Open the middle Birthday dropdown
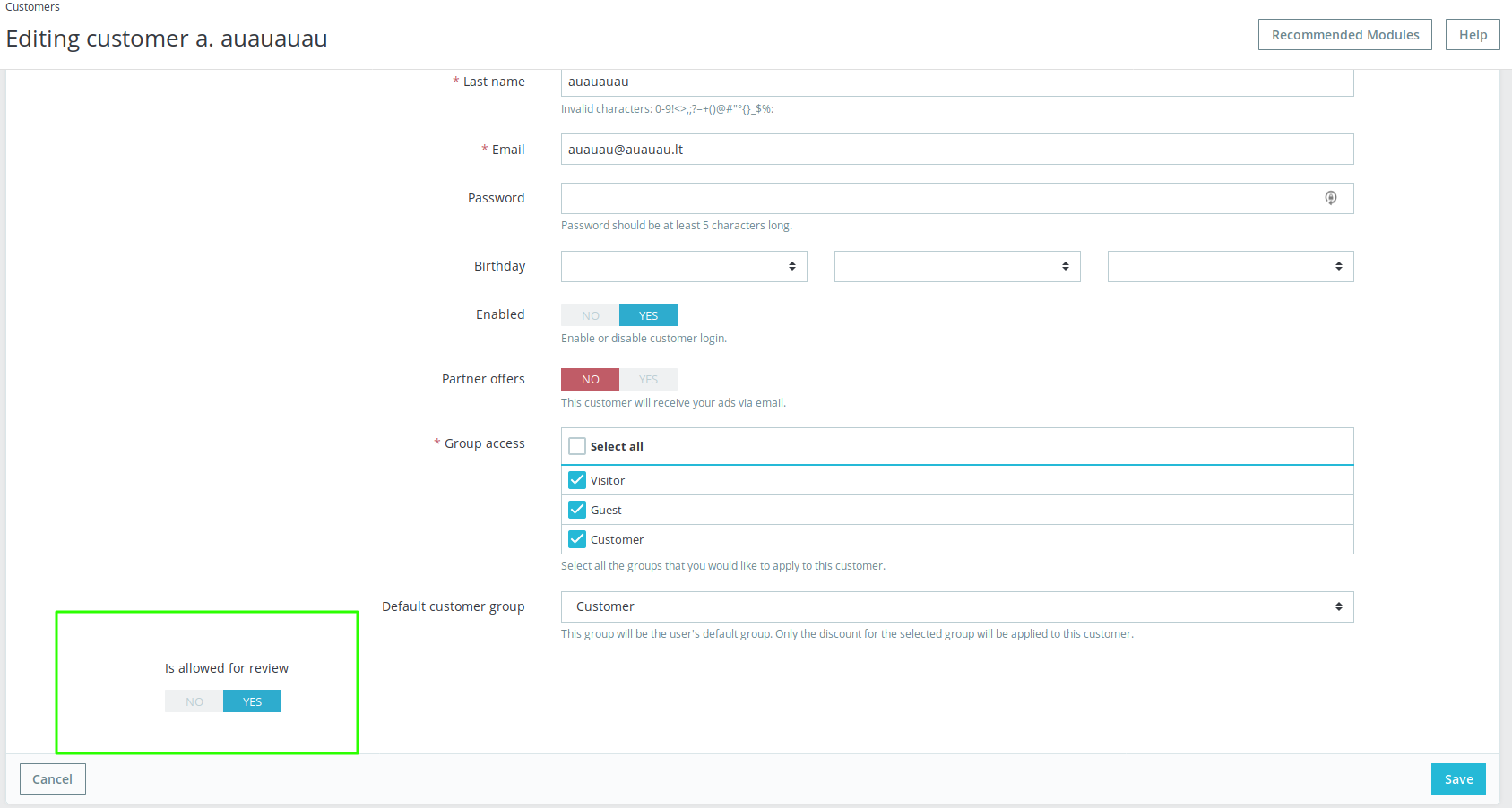This screenshot has width=1512, height=808. pos(957,266)
